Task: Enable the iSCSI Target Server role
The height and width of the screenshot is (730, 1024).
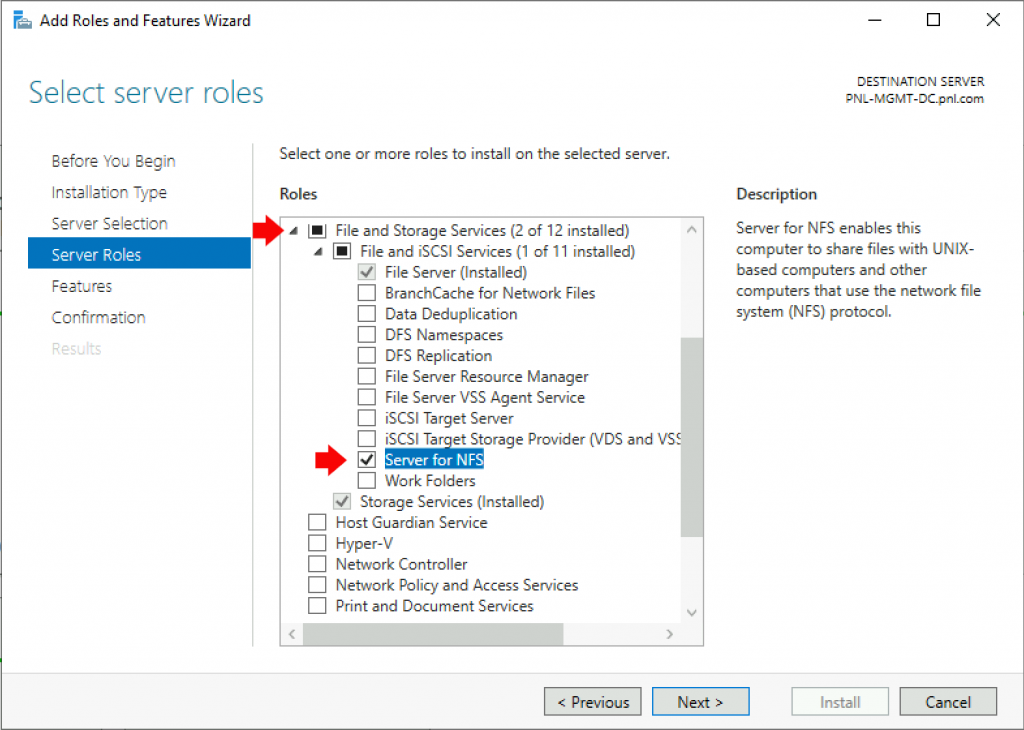Action: click(x=366, y=418)
